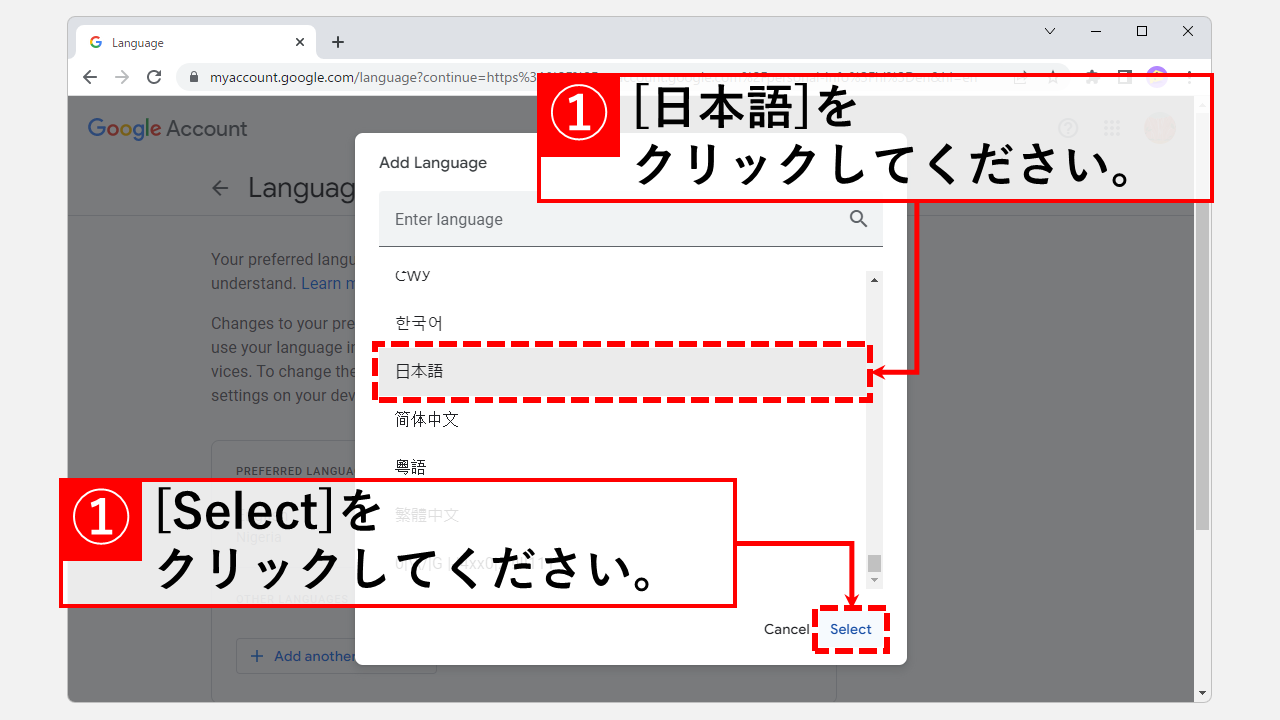Open Google Account help via question mark icon
This screenshot has width=1280, height=720.
click(x=1068, y=128)
